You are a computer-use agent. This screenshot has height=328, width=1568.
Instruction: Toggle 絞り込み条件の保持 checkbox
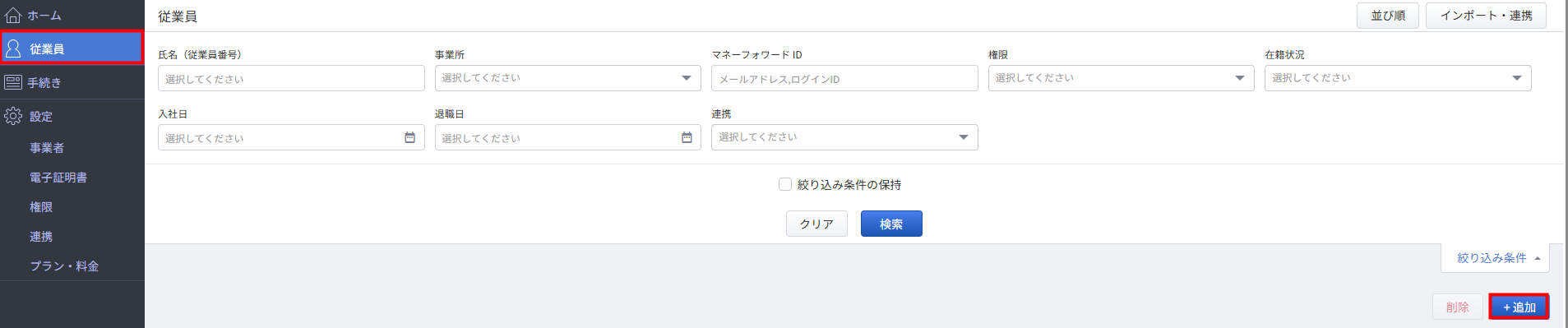785,184
